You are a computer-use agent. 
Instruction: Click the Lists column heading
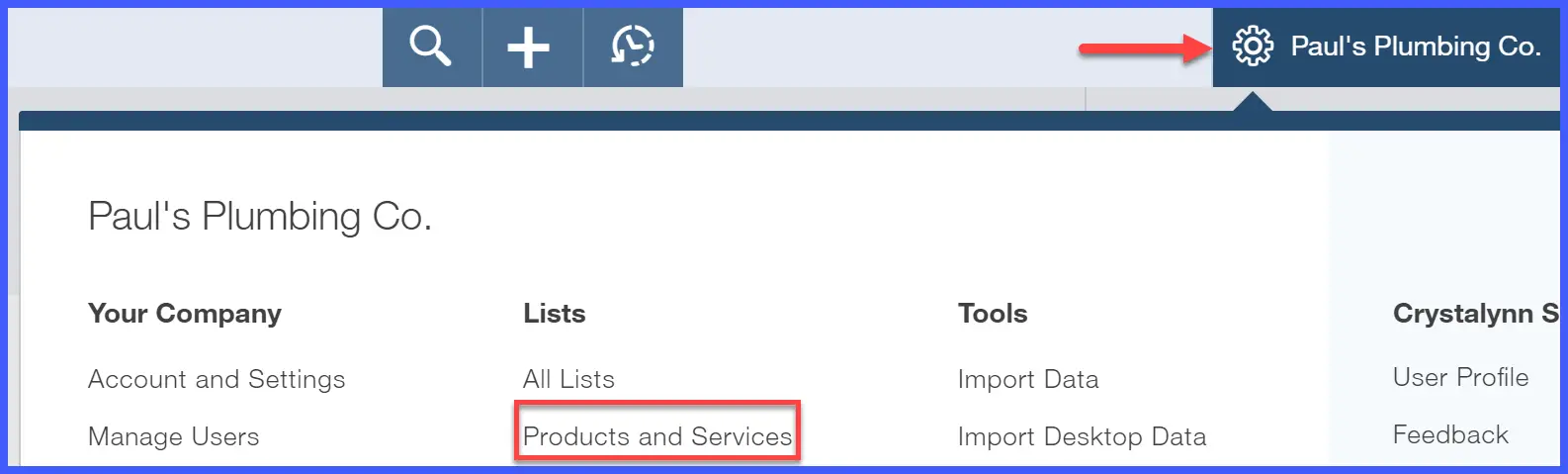[555, 314]
